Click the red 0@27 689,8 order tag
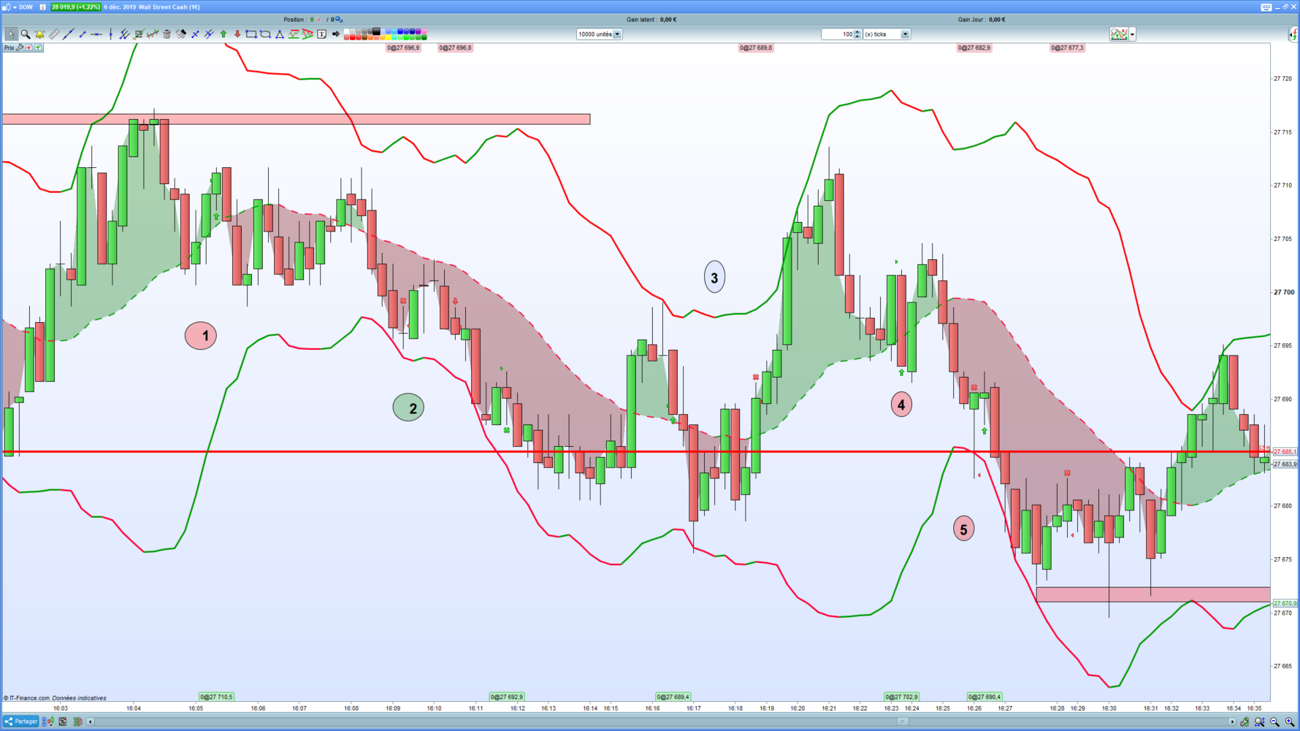 (756, 48)
